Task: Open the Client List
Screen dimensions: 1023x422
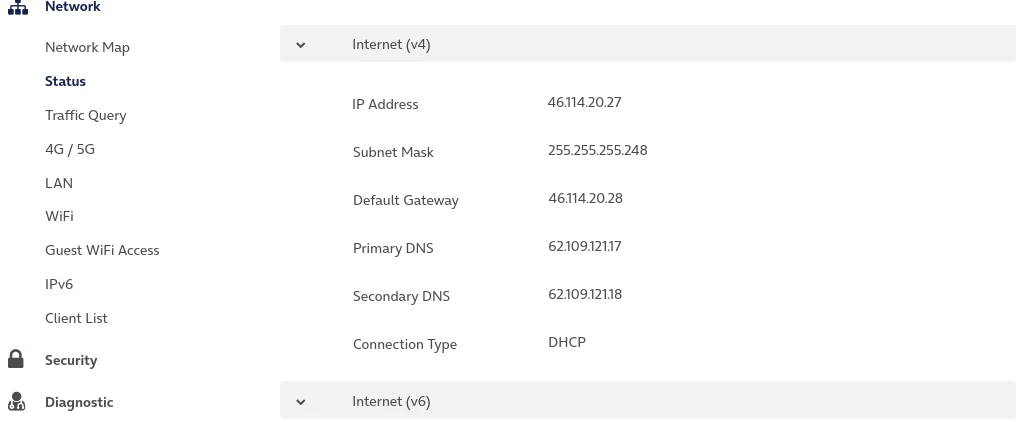Action: point(76,318)
